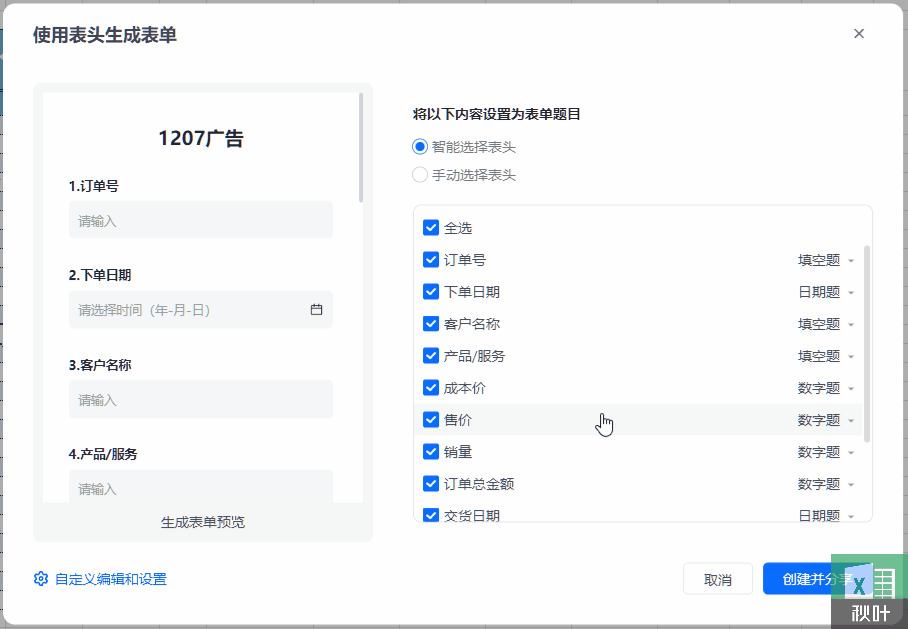Viewport: 908px width, 629px height.
Task: Click the 订单号 preview input field
Action: 201,220
